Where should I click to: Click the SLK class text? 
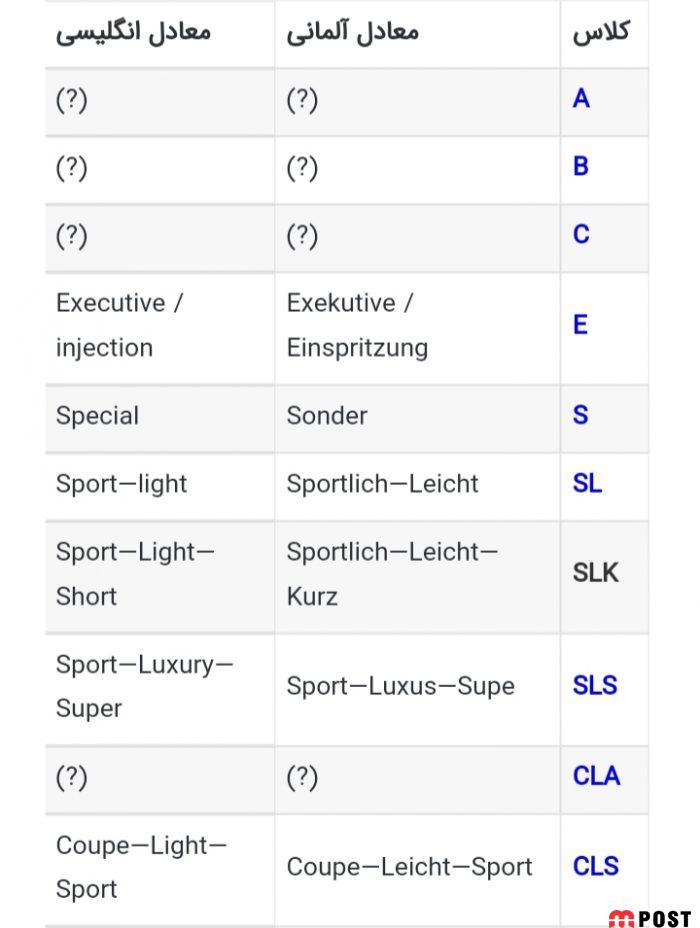pyautogui.click(x=596, y=573)
